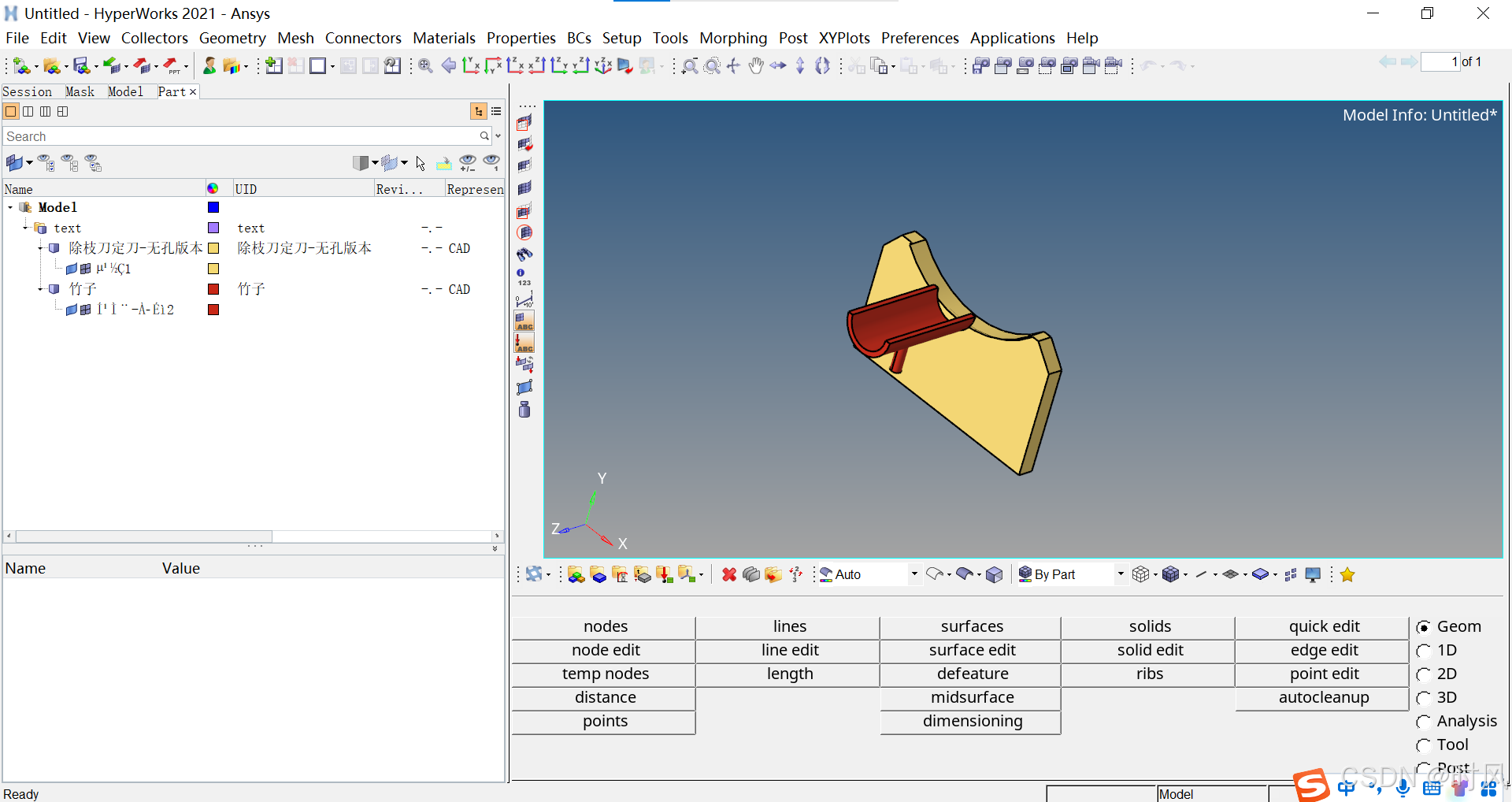Click the Publish to PPT icon
This screenshot has height=802, width=1512.
(172, 66)
